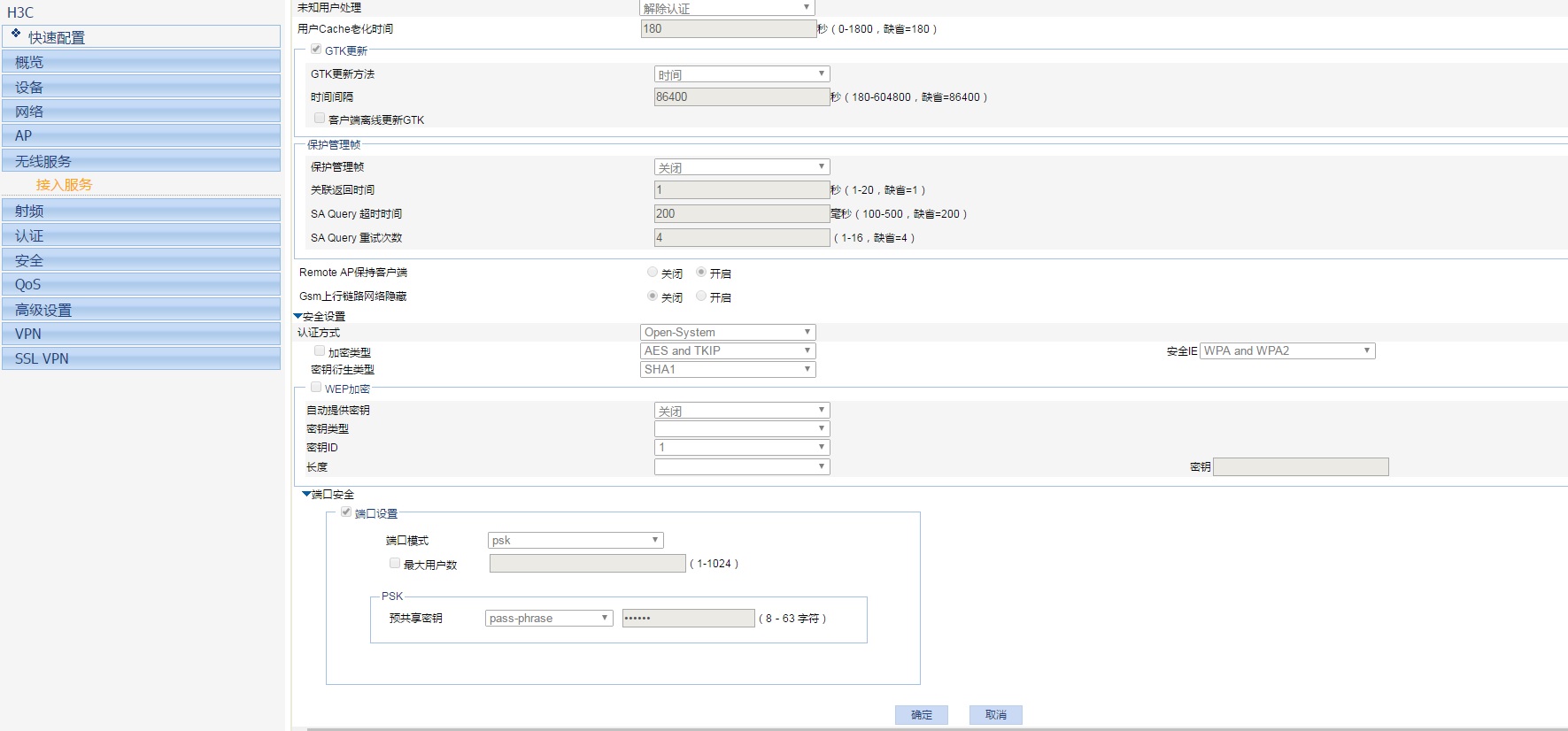Toggle WEP加密 checkbox

[x=316, y=388]
